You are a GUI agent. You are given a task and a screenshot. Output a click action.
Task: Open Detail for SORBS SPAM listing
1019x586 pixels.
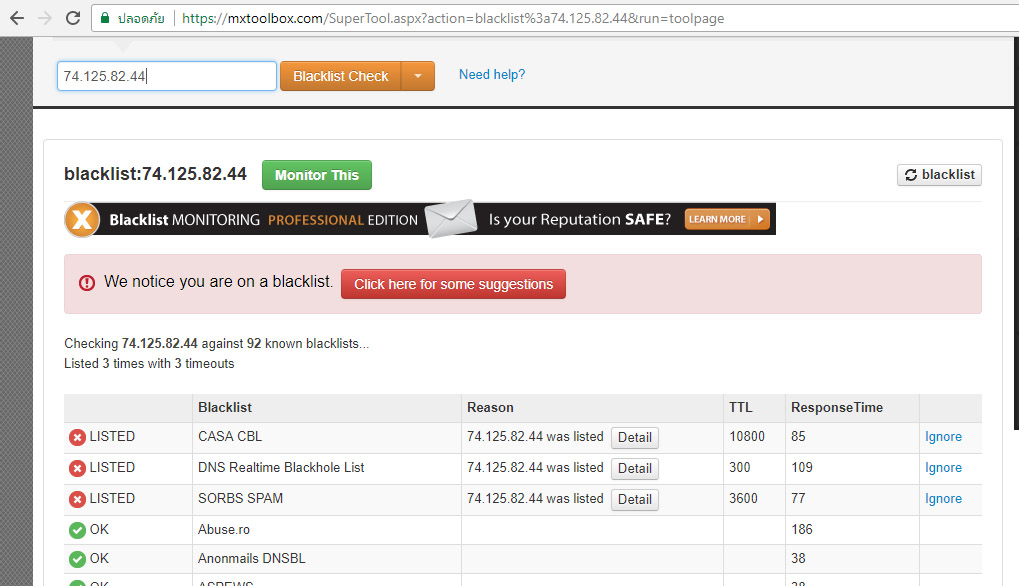pyautogui.click(x=634, y=500)
